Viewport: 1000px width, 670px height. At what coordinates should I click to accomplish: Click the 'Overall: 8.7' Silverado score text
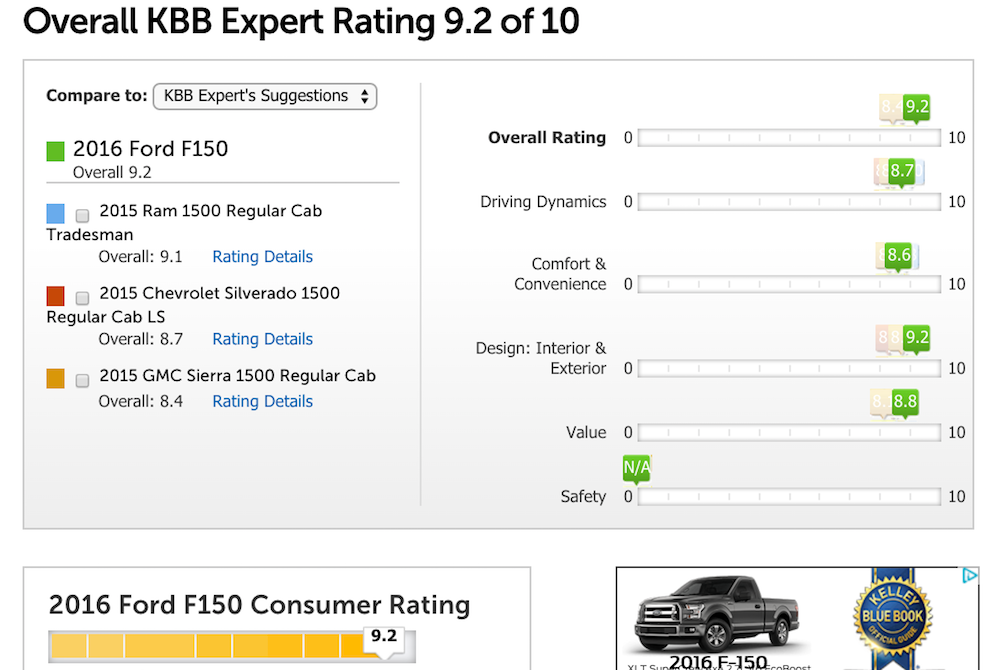pyautogui.click(x=140, y=339)
